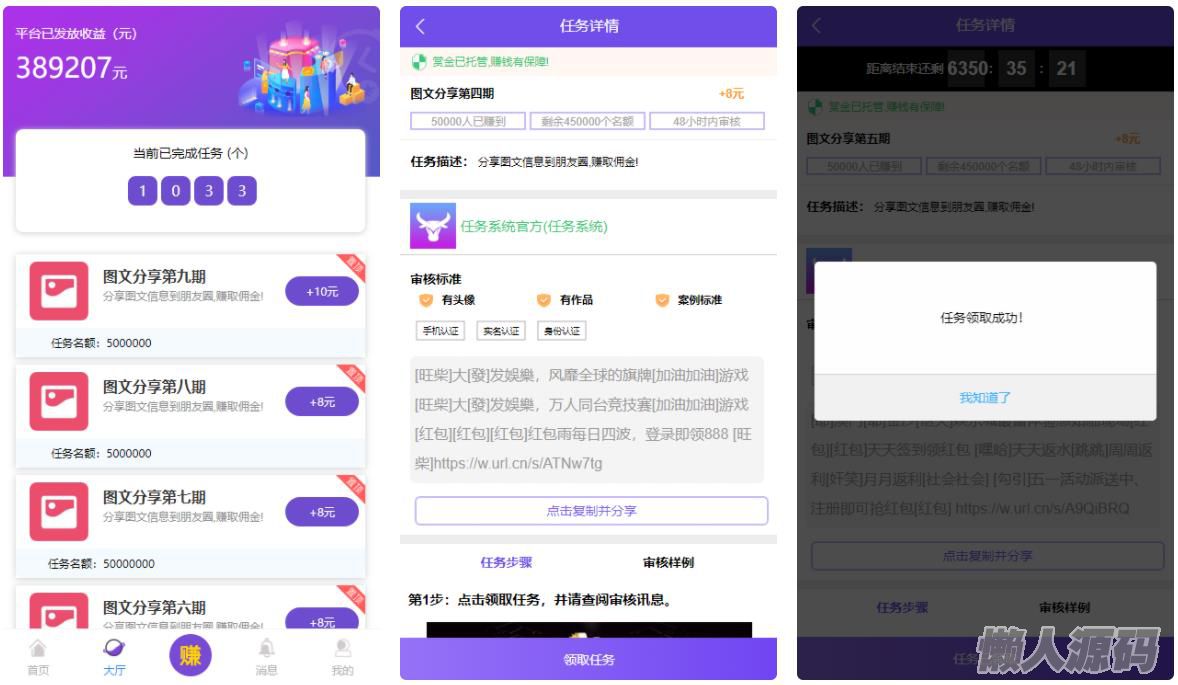Click the 有头像 check badge
Viewport: 1178px width, 685px height.
tap(426, 300)
